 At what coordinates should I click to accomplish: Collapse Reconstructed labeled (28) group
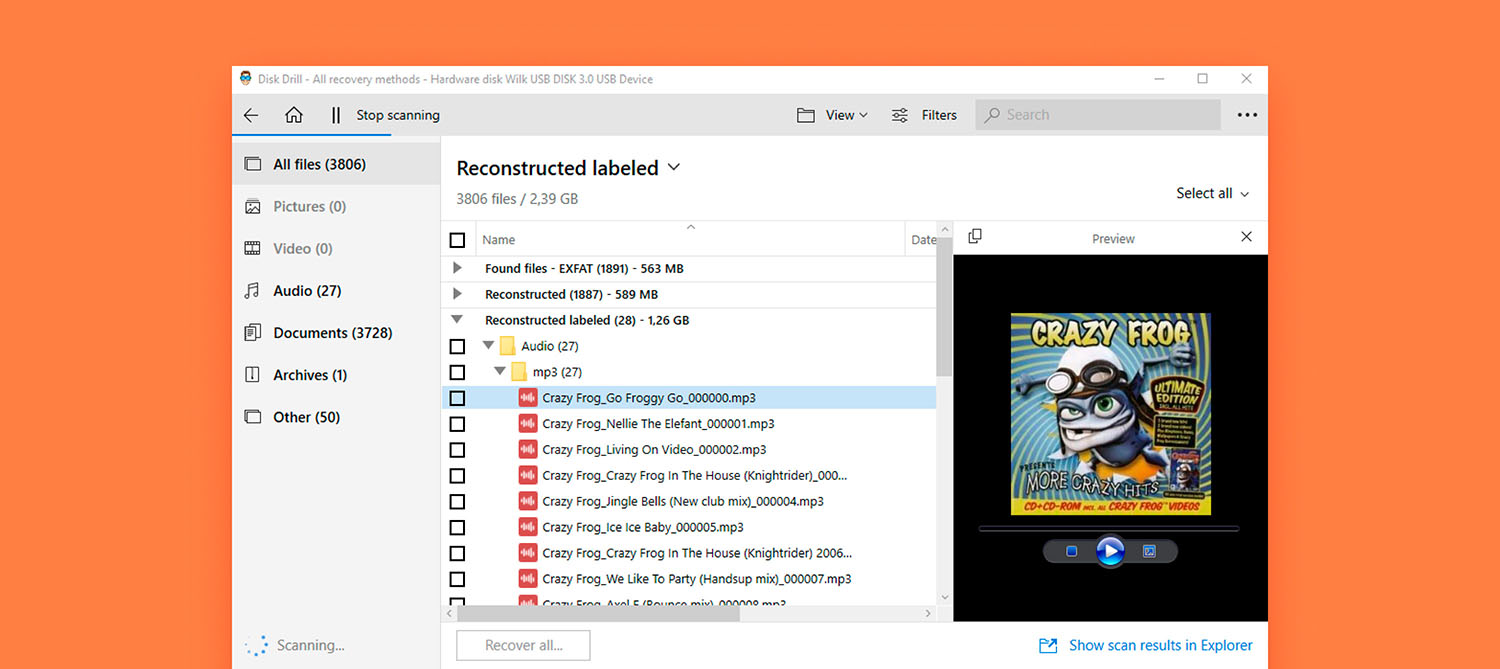coord(457,320)
